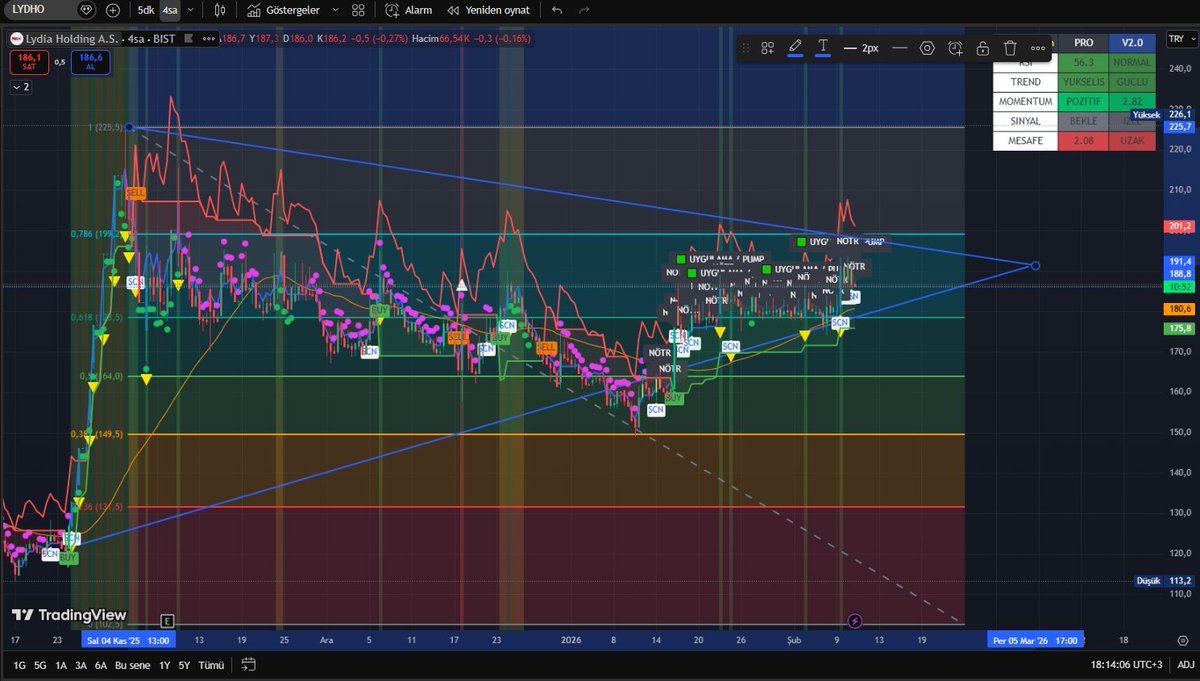Click the blue 186,6 AL buy button

(92, 62)
